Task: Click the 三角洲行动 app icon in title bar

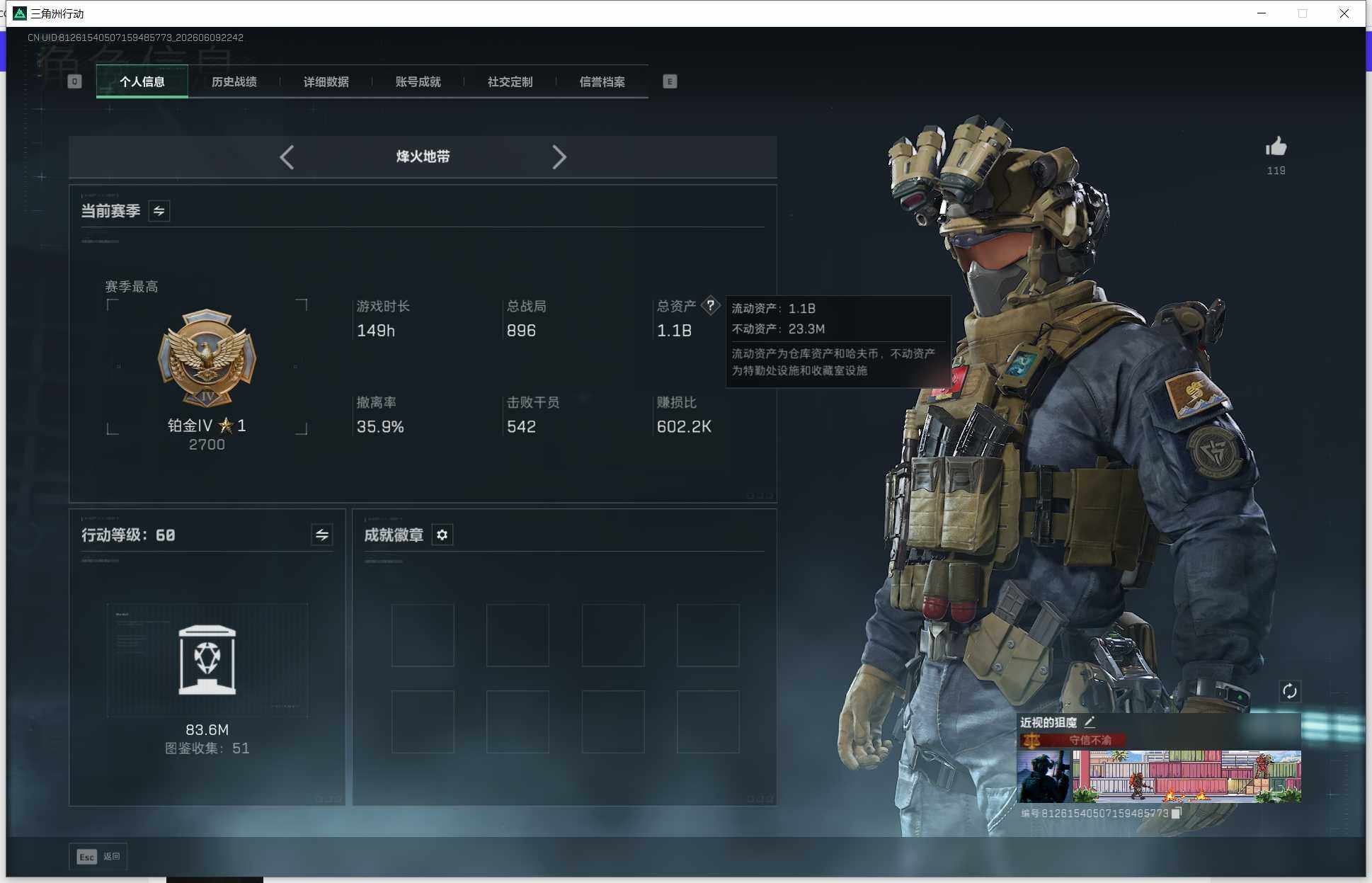Action: [x=20, y=13]
